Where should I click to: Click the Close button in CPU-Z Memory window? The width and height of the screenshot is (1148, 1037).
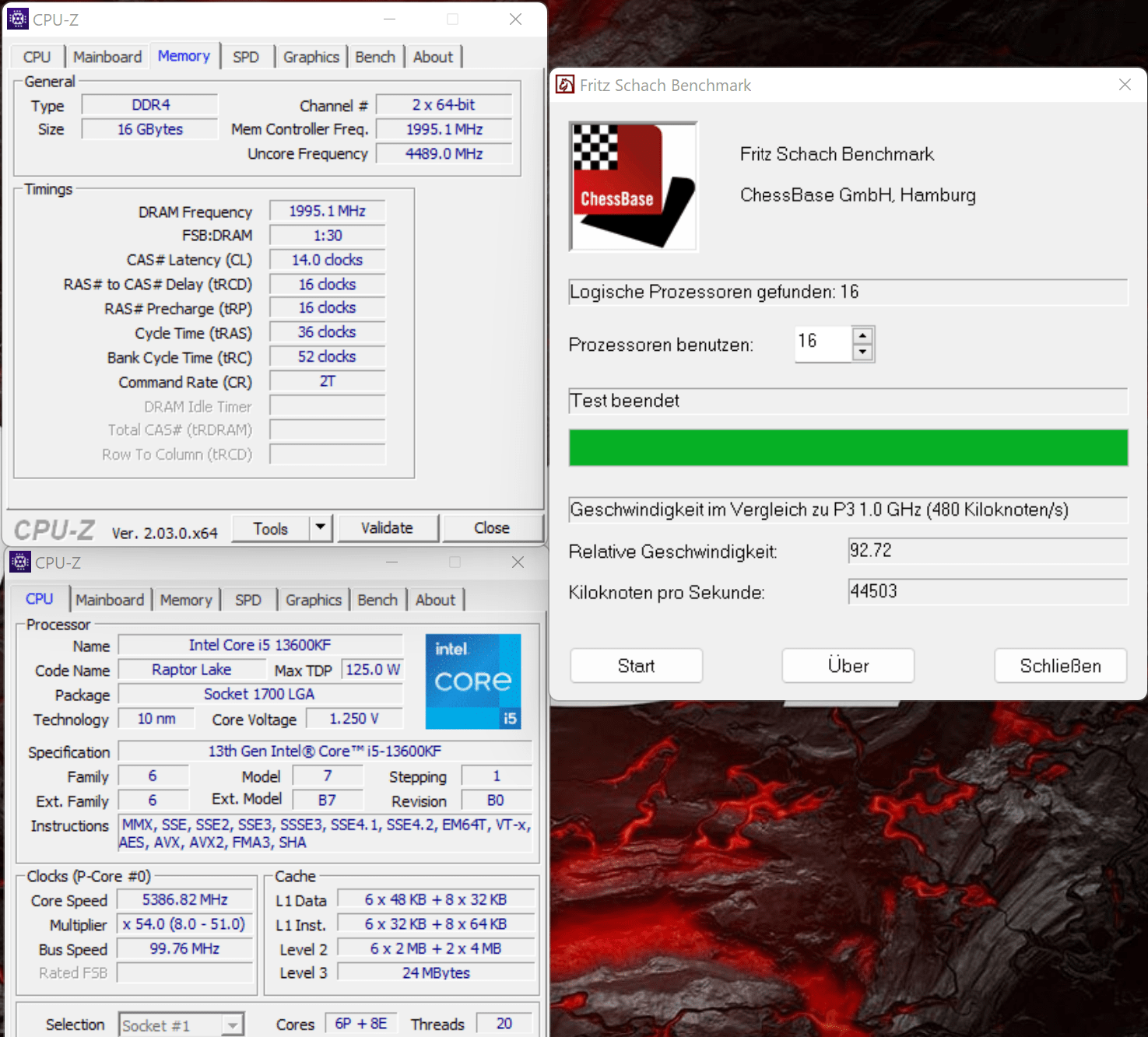(492, 527)
